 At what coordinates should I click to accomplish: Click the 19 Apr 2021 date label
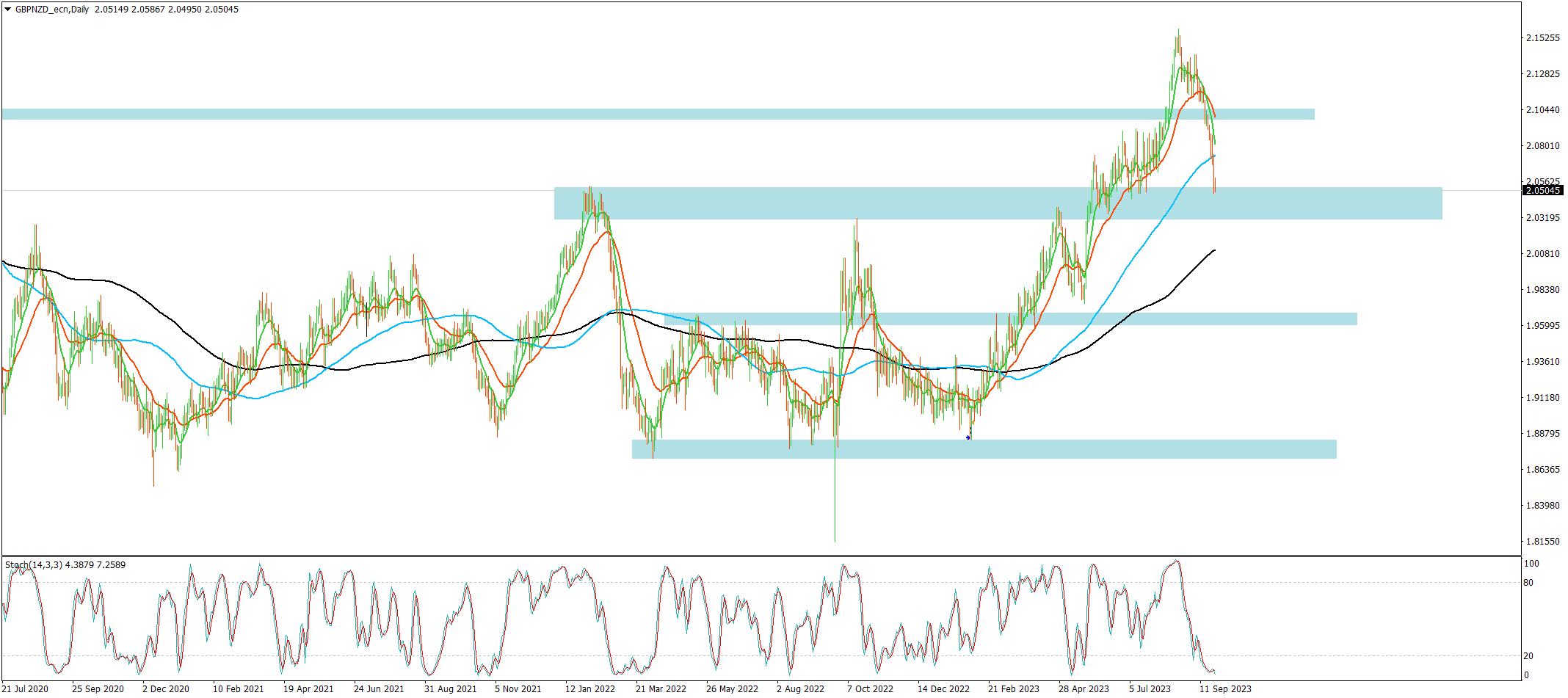click(308, 689)
